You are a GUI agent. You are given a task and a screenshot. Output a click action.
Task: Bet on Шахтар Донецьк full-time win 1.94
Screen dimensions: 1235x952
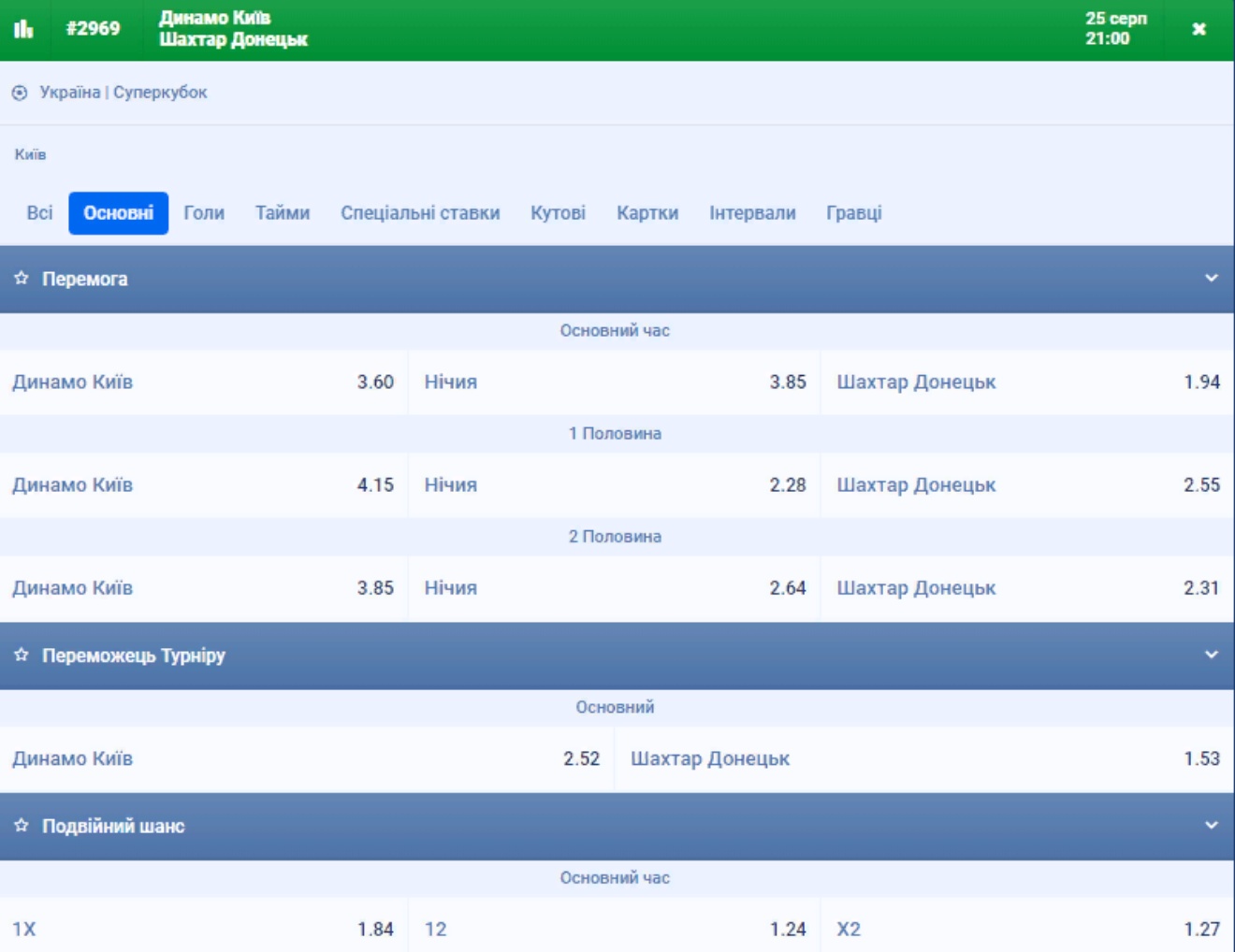[x=1028, y=382]
